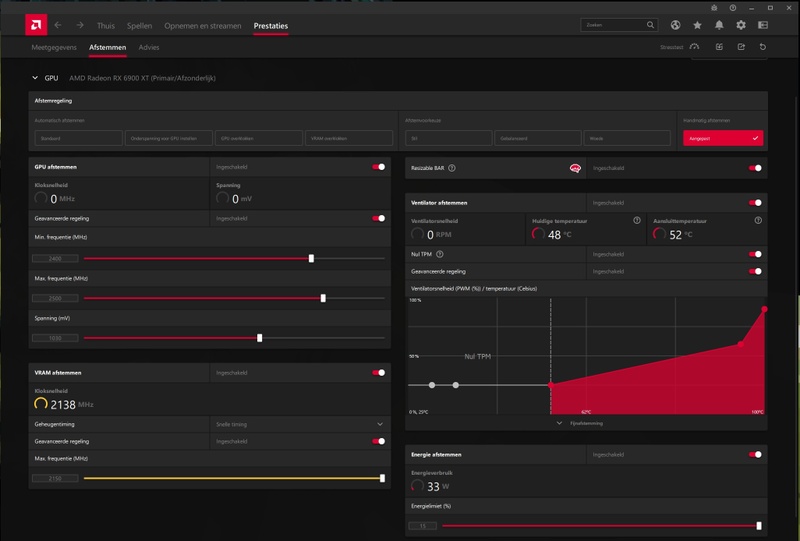800x541 pixels.
Task: Open Opnemen en streamen tab
Action: (x=203, y=26)
